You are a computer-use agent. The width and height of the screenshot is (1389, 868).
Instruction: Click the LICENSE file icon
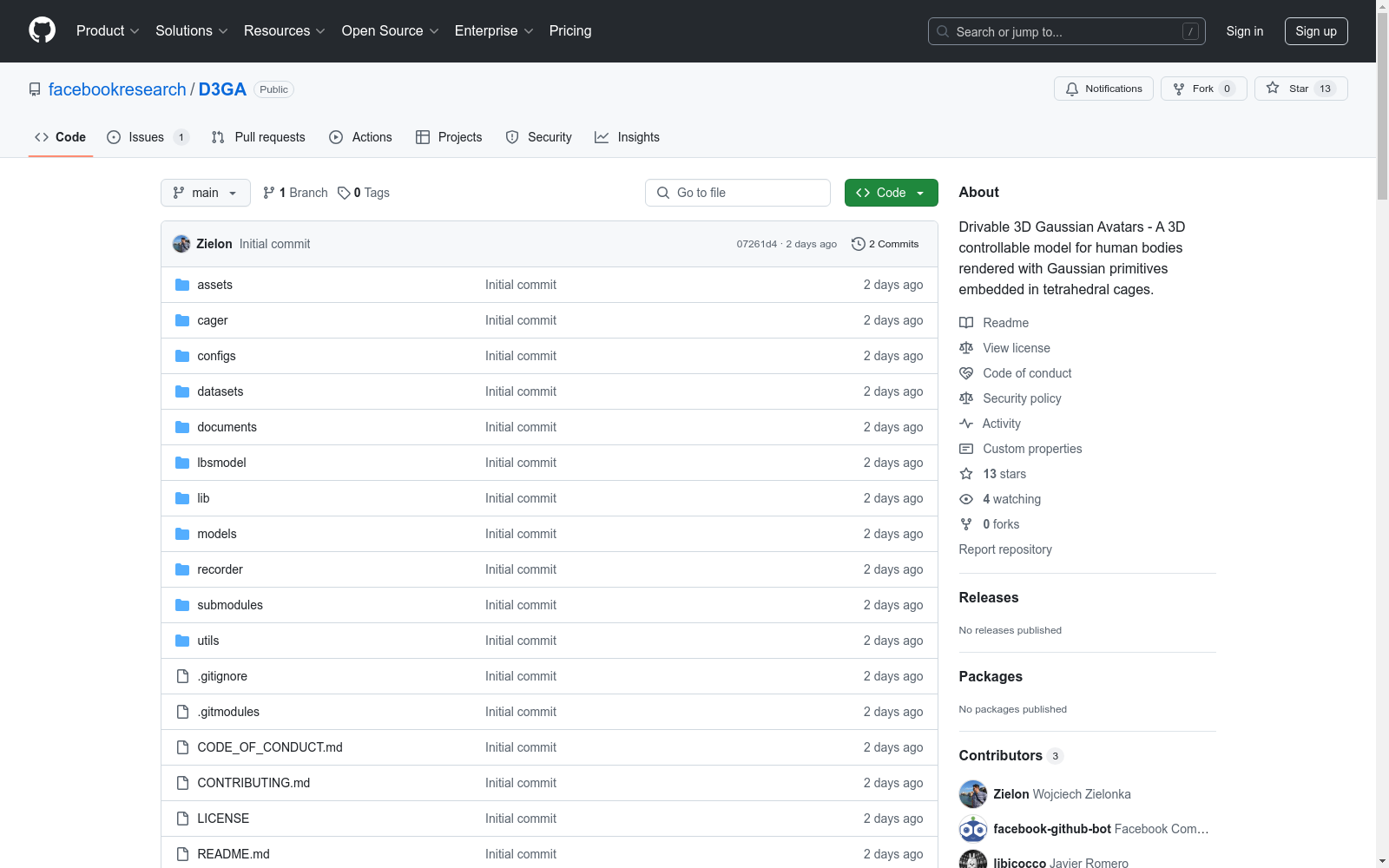[182, 819]
